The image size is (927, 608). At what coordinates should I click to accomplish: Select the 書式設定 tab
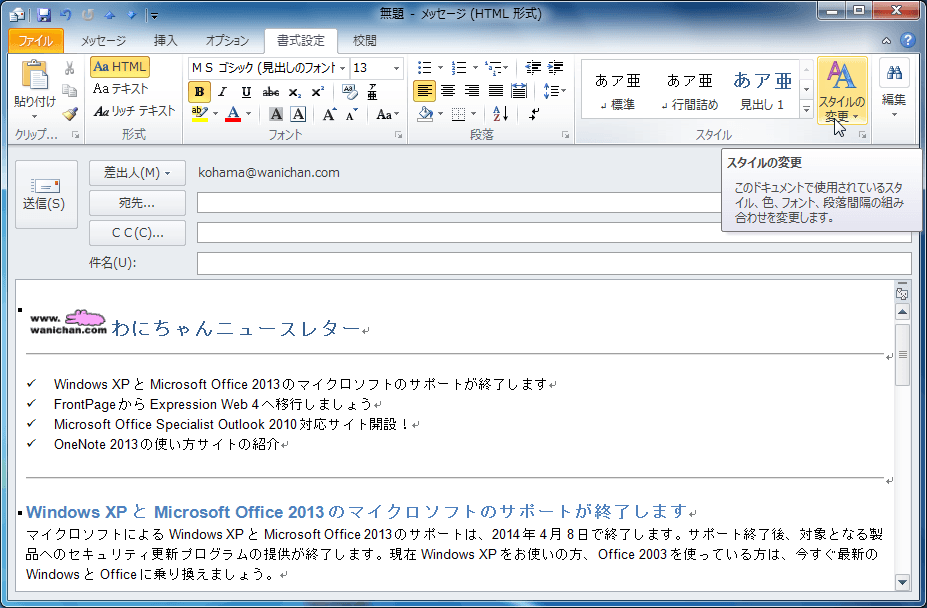301,40
